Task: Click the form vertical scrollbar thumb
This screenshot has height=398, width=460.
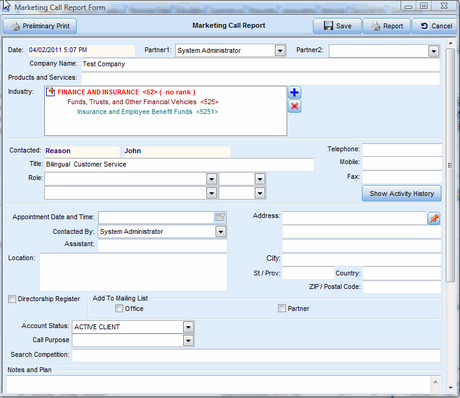Action: click(450, 165)
